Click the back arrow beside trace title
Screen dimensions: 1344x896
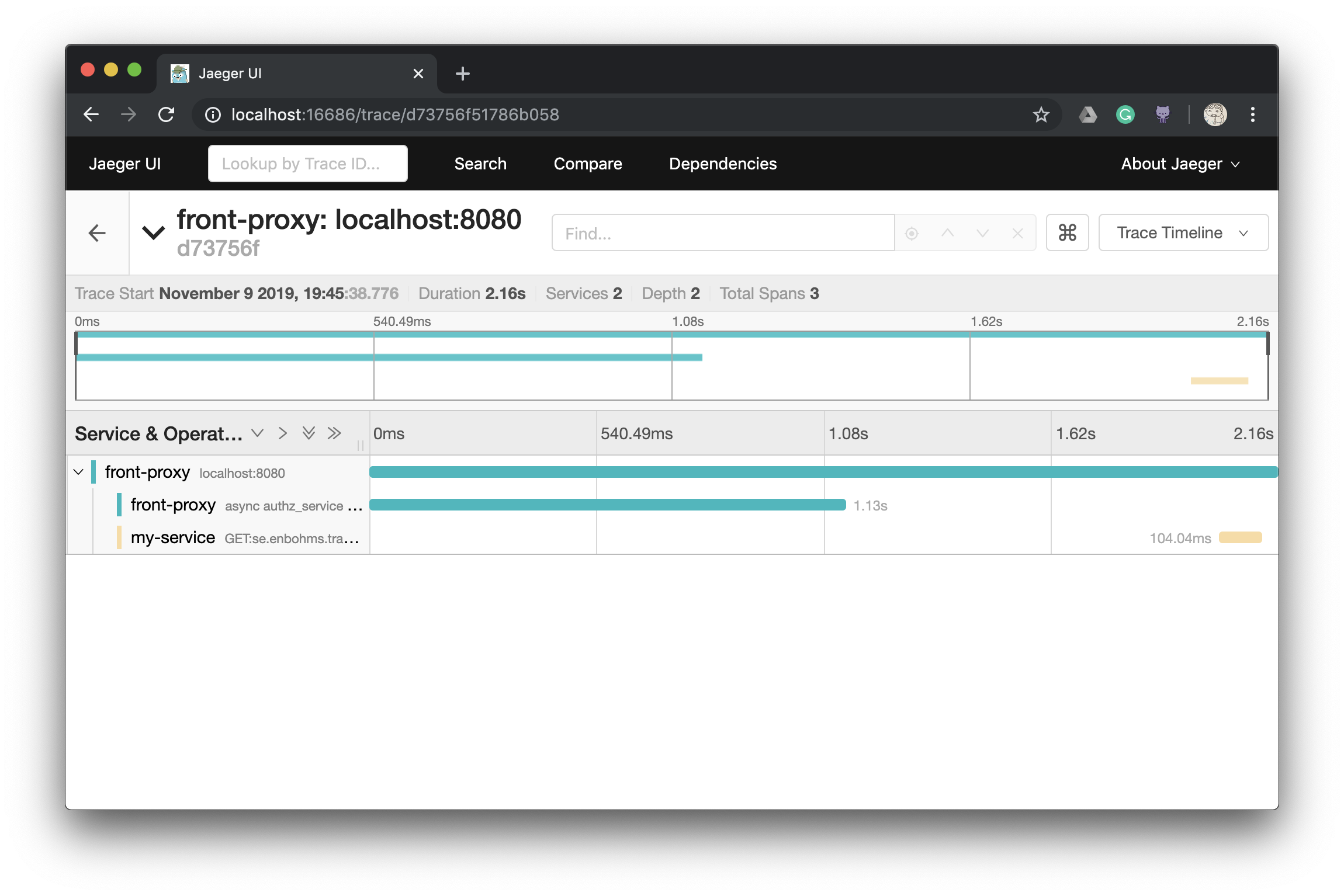[97, 233]
